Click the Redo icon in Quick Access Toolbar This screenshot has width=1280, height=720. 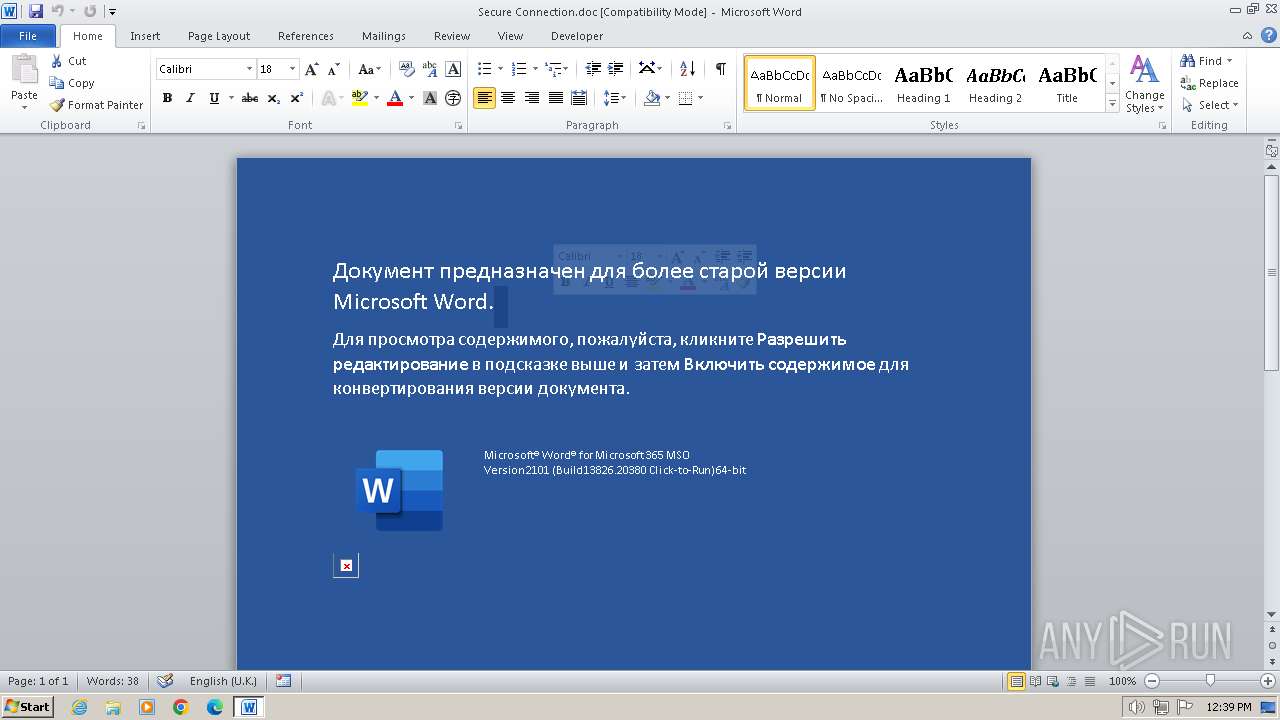(90, 11)
